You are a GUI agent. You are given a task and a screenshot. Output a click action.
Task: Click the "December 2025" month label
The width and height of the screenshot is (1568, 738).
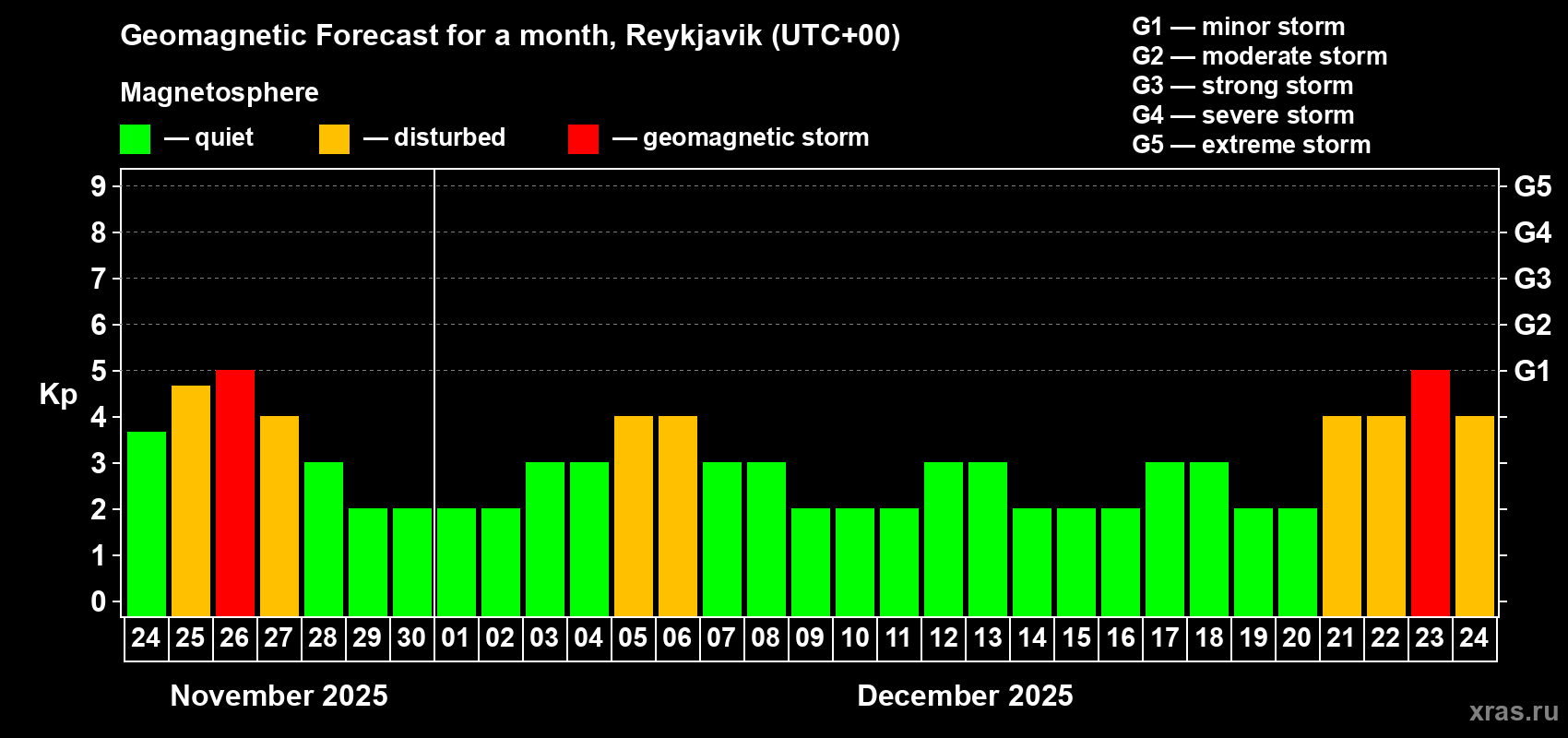coord(966,696)
